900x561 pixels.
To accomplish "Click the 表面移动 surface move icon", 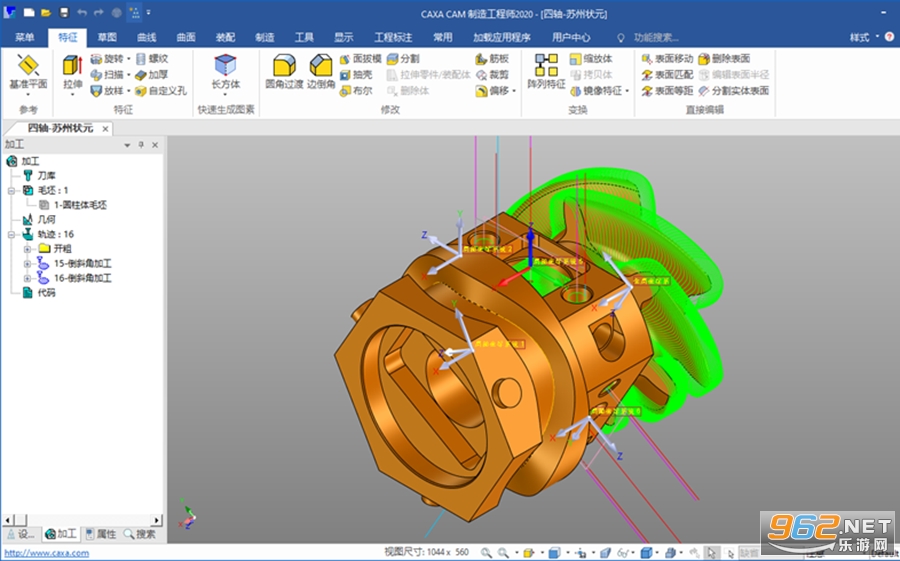I will point(668,59).
